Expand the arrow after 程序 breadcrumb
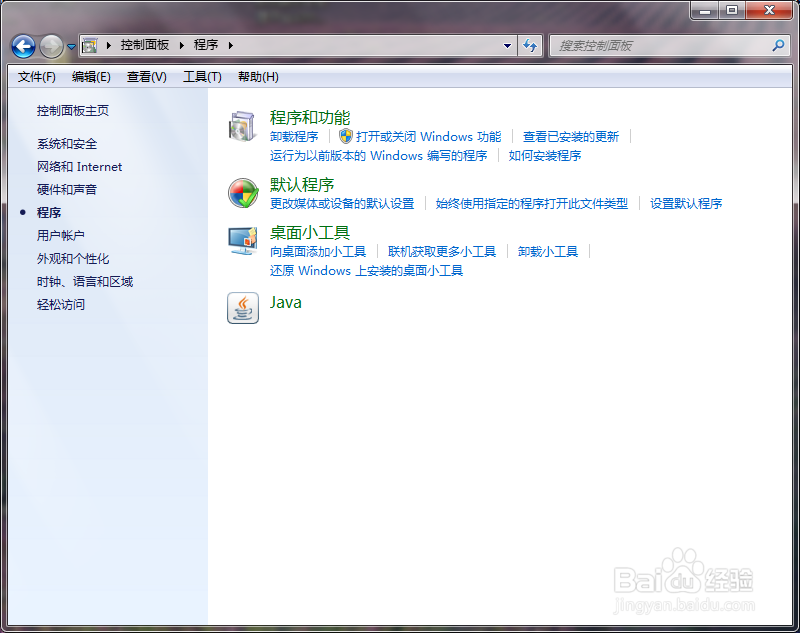 pos(231,45)
